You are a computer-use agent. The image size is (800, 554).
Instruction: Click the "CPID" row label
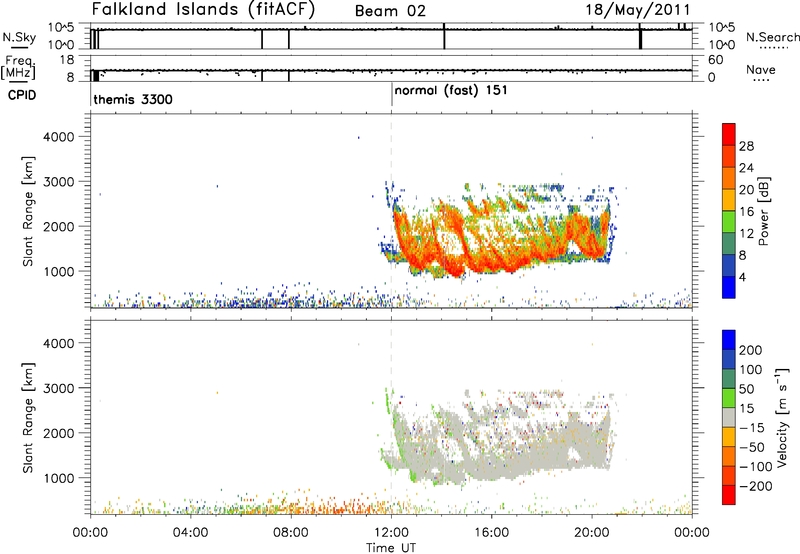tap(22, 95)
